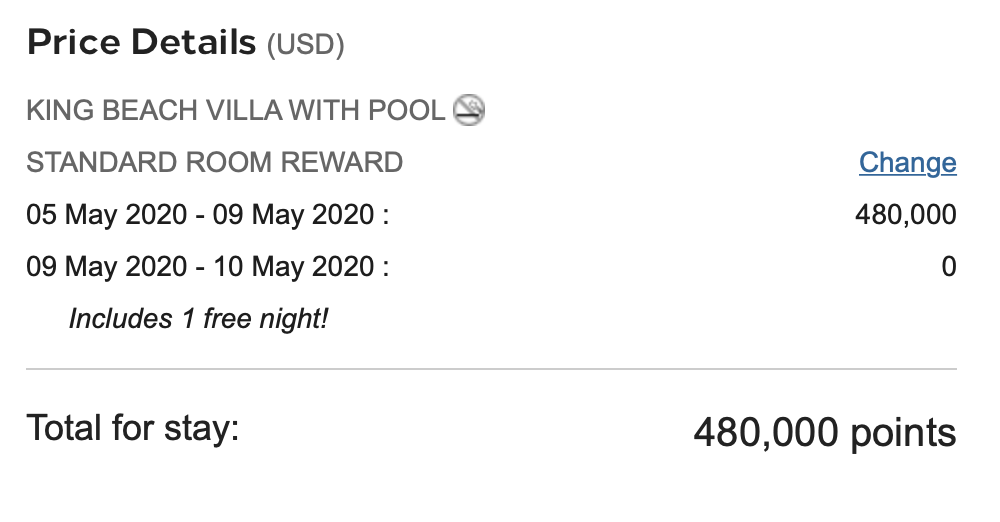
Task: Select the Total for stay label
Action: pyautogui.click(x=133, y=428)
